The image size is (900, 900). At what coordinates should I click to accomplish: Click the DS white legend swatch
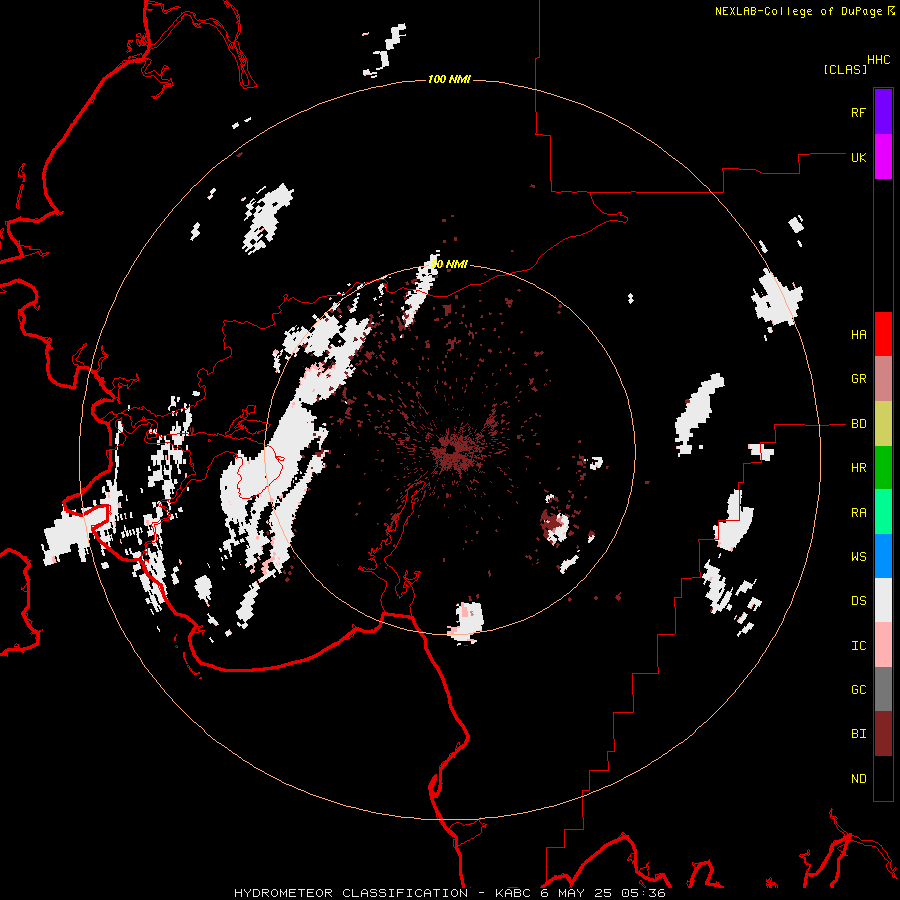click(883, 600)
